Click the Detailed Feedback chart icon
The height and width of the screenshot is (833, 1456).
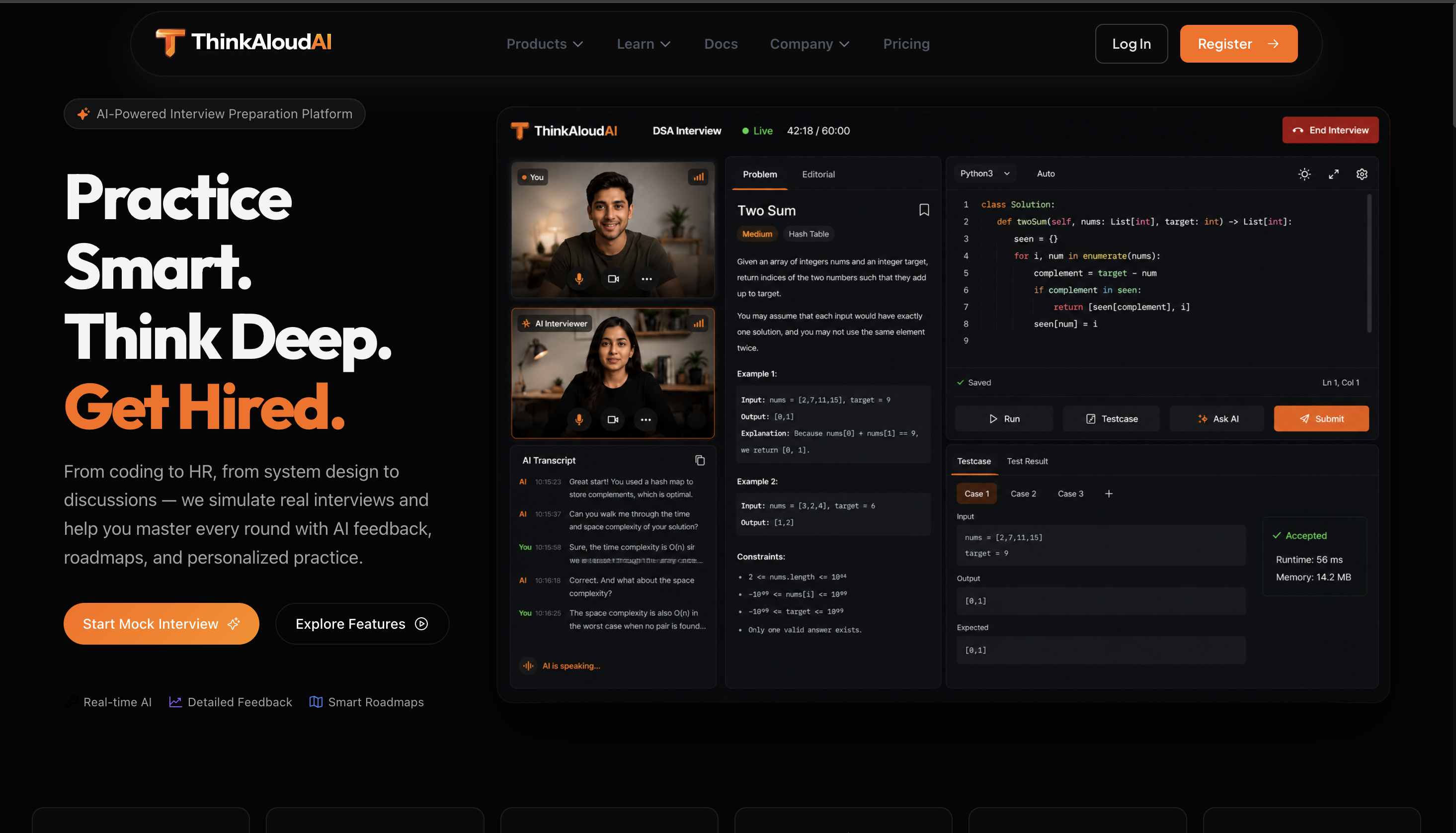pyautogui.click(x=175, y=702)
